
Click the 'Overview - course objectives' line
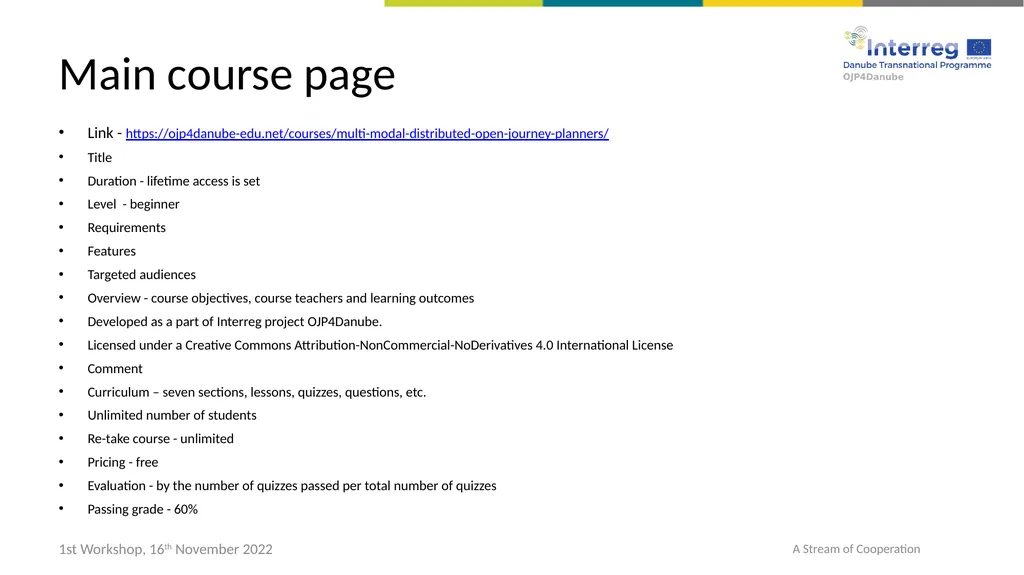tap(281, 299)
